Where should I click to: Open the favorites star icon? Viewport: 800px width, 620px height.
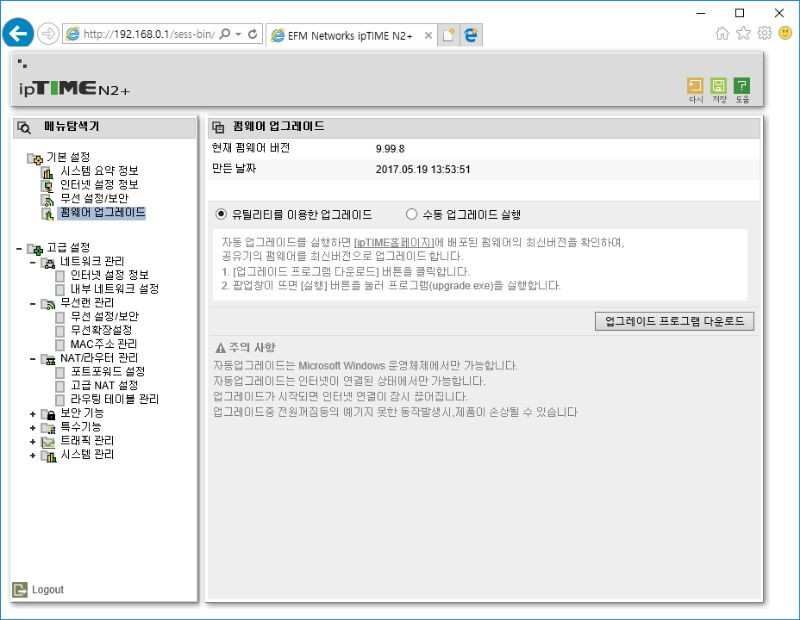[745, 33]
